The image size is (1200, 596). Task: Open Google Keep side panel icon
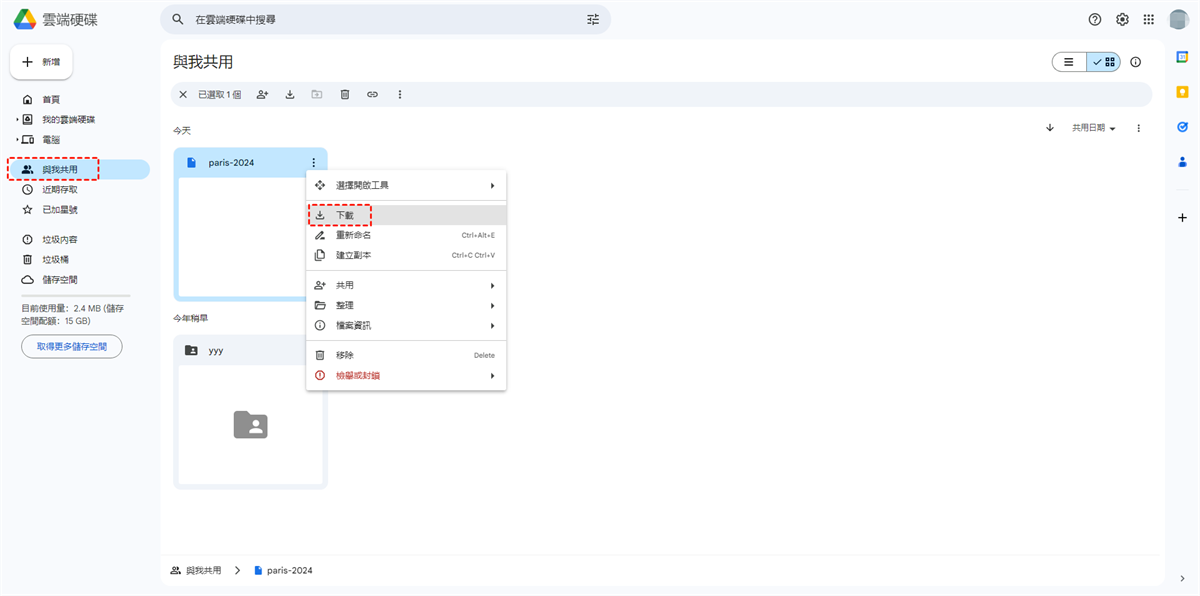point(1183,92)
